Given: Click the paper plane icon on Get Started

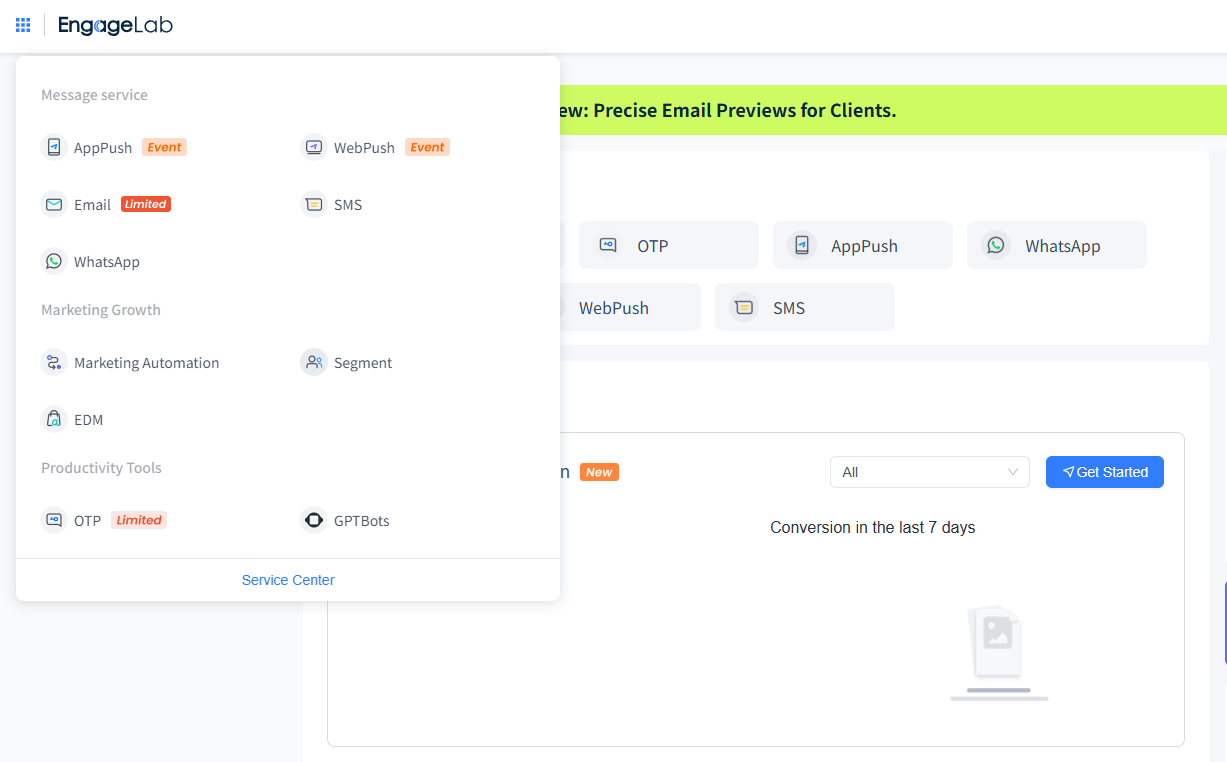Looking at the screenshot, I should [1068, 472].
